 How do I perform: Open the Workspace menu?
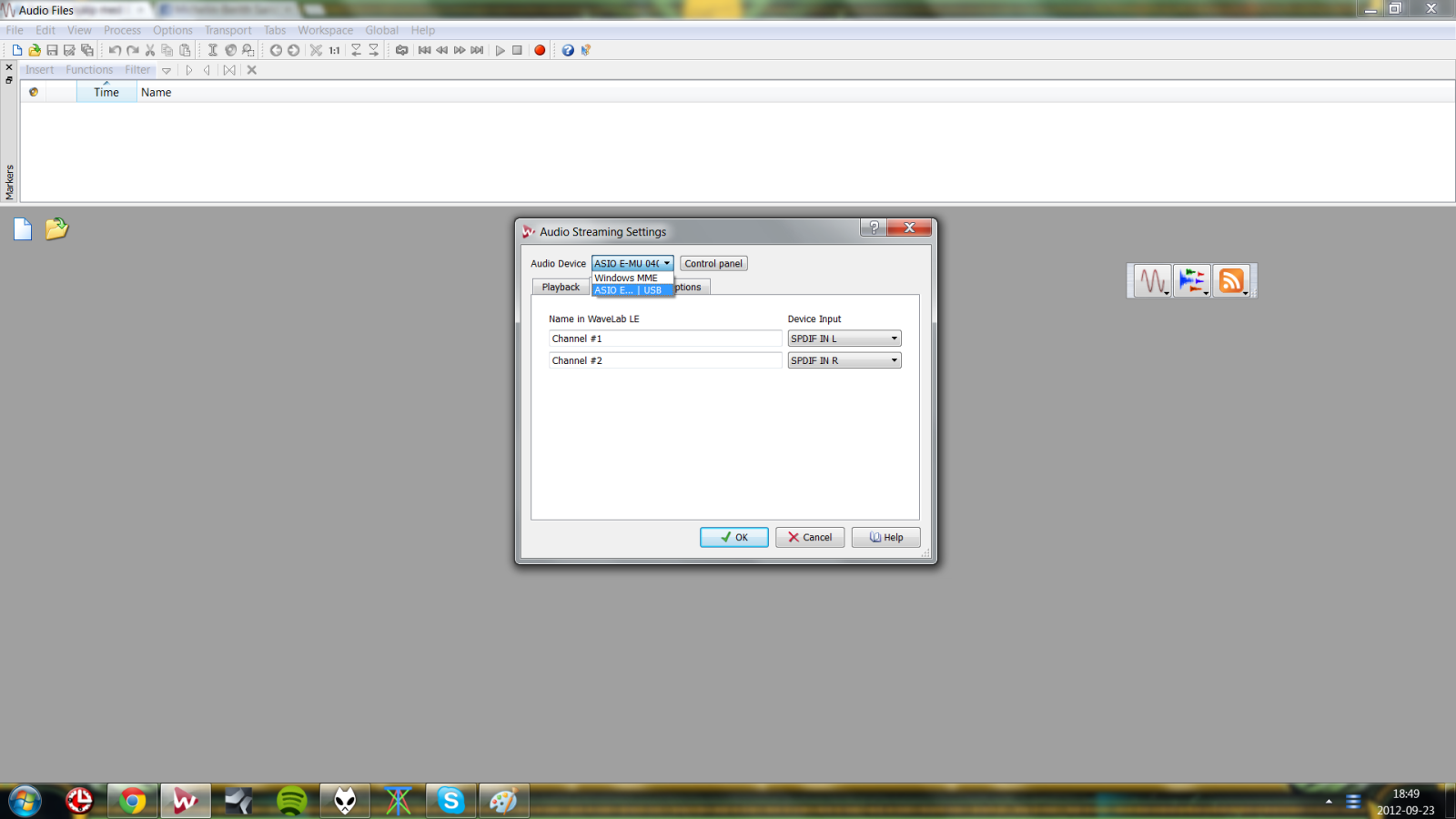(x=325, y=30)
